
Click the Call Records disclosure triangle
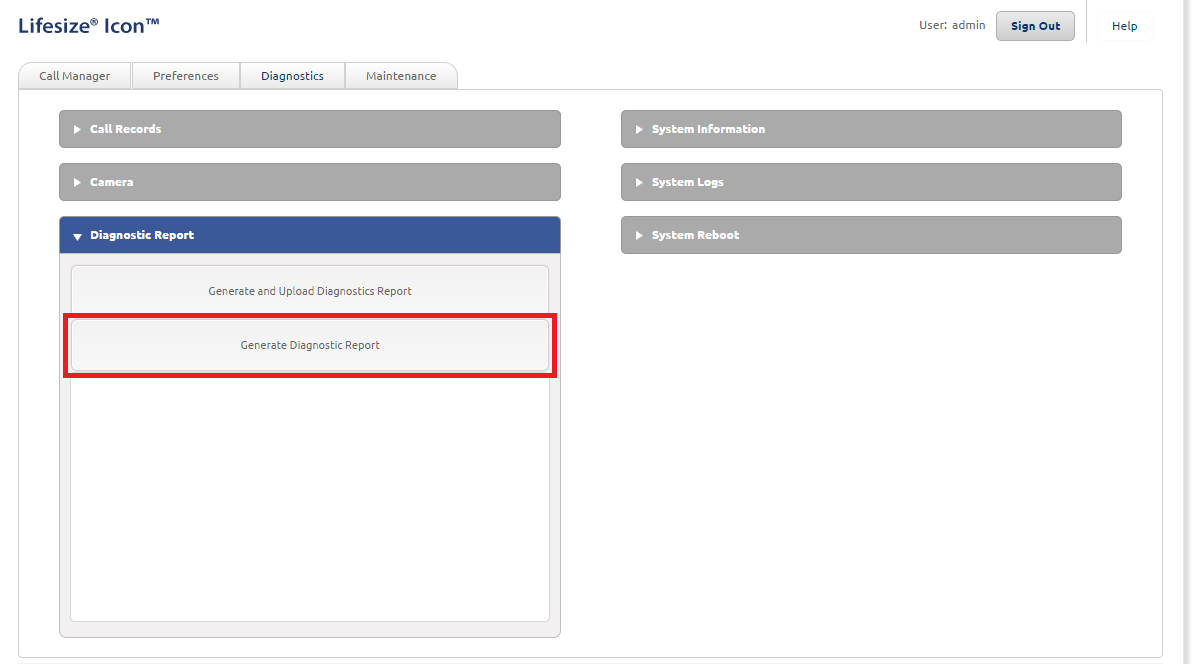click(x=77, y=128)
